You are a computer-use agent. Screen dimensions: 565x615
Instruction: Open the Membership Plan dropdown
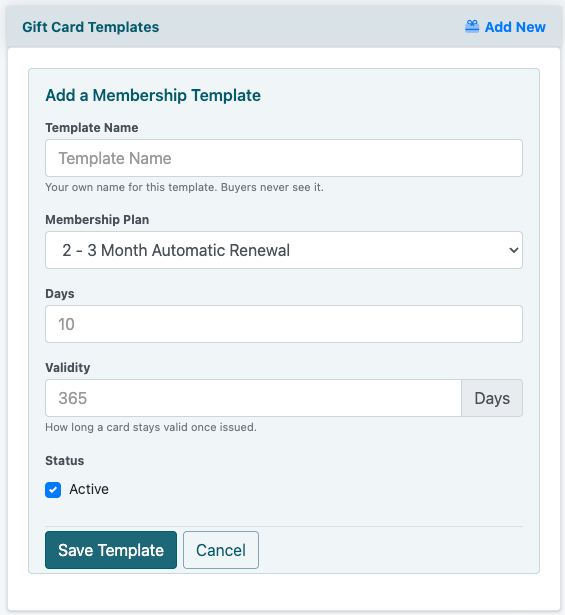pyautogui.click(x=284, y=250)
